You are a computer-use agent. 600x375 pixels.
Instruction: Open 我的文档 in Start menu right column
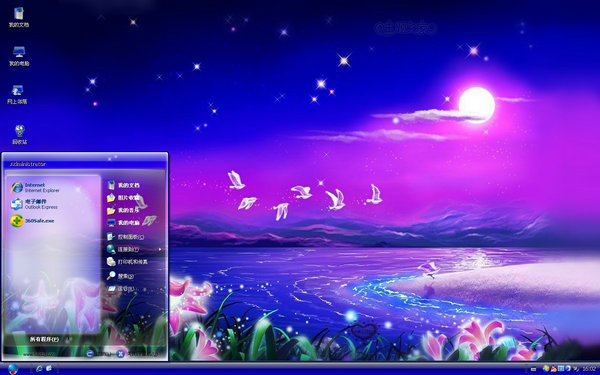point(123,185)
